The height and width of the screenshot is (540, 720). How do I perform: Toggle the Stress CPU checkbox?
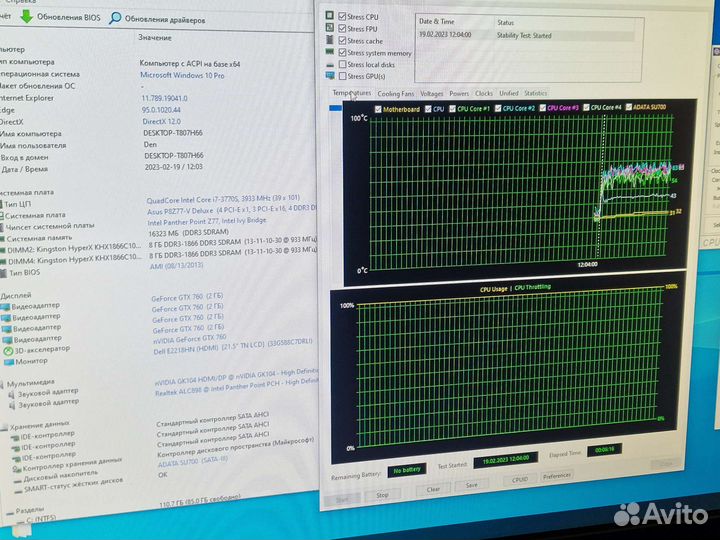tap(342, 16)
